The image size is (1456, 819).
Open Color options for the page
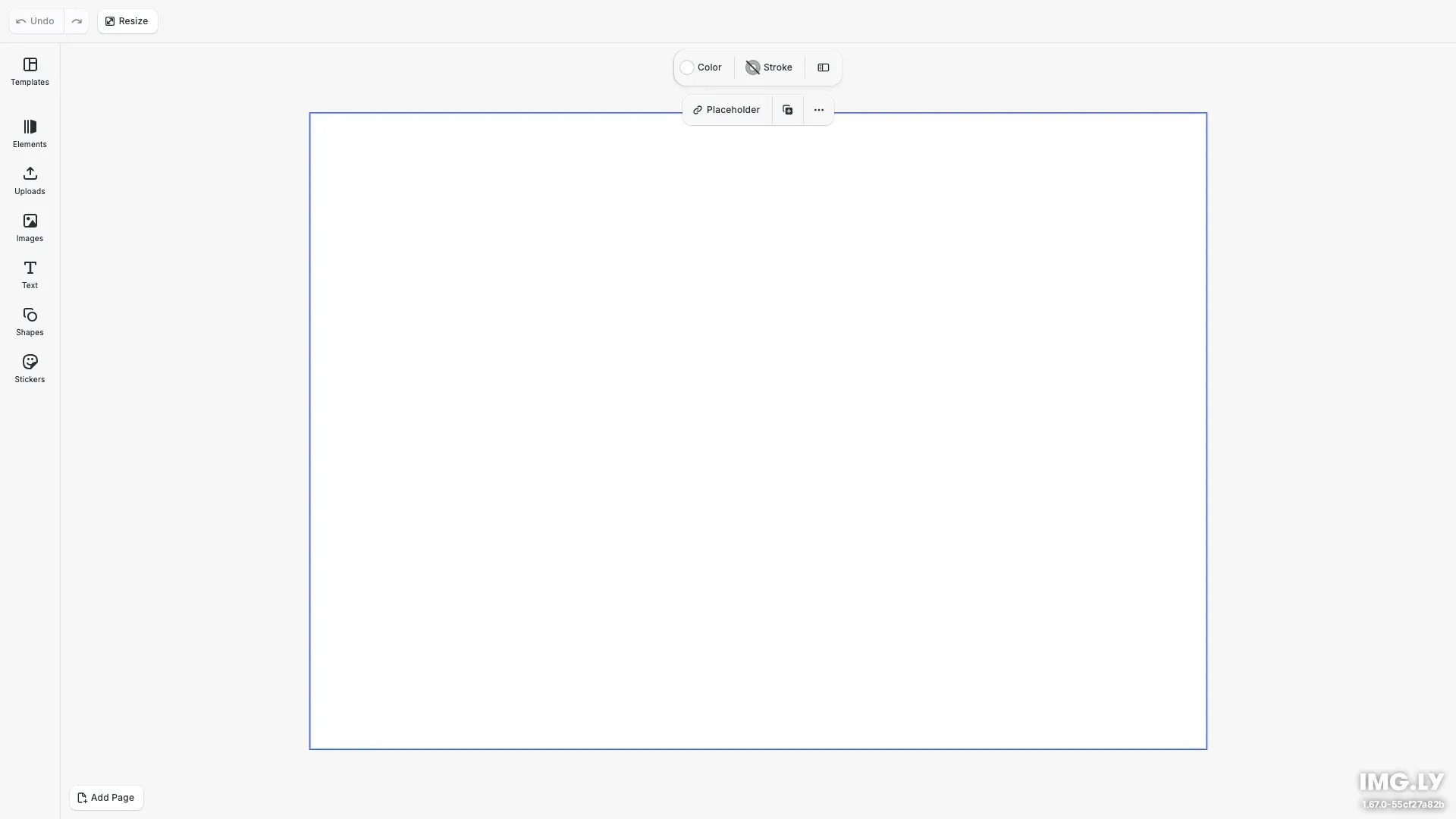(701, 67)
